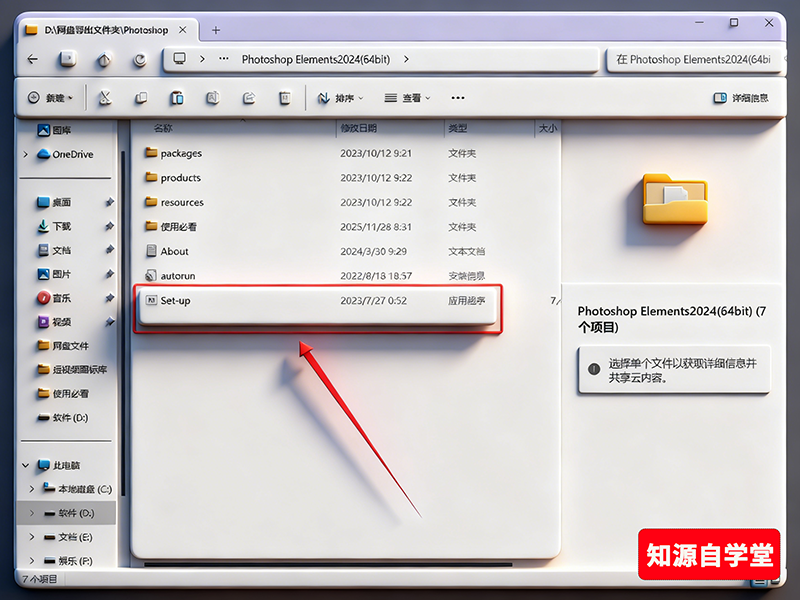Click the Paste clipboard icon

coord(177,98)
